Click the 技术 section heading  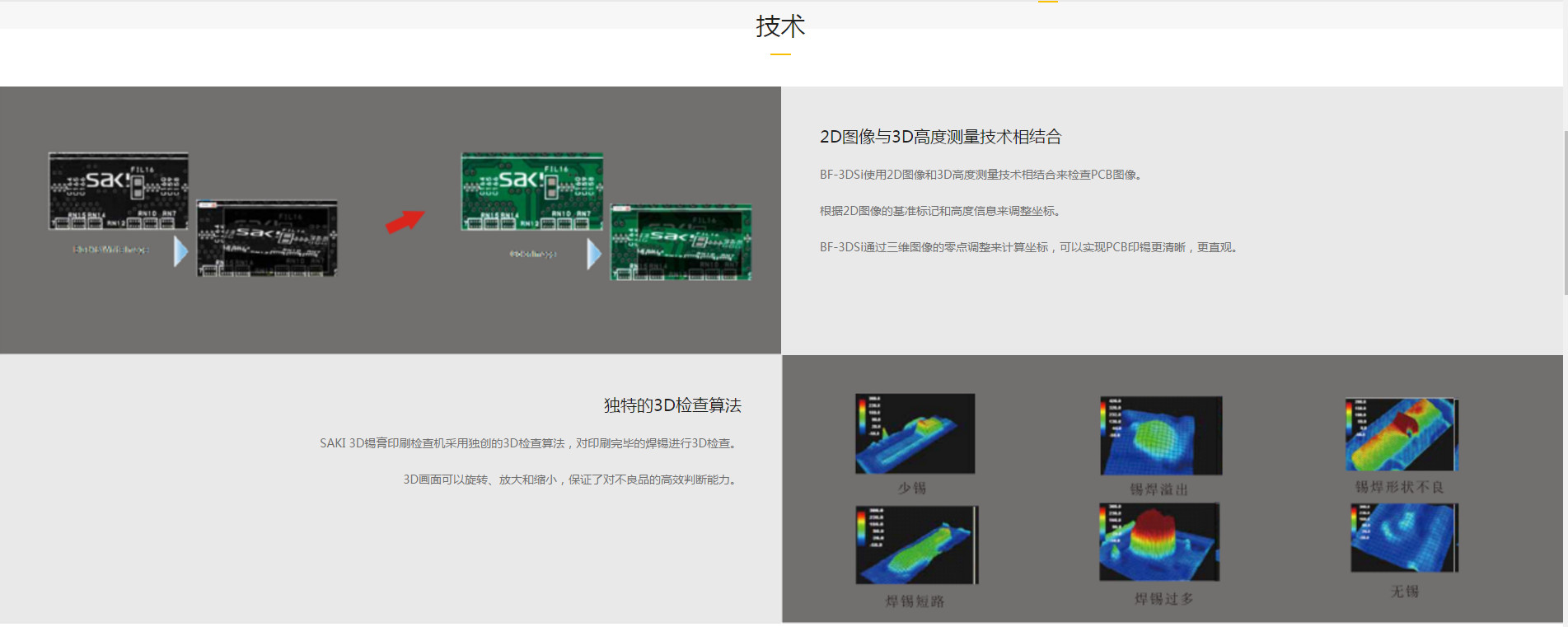pyautogui.click(x=780, y=26)
